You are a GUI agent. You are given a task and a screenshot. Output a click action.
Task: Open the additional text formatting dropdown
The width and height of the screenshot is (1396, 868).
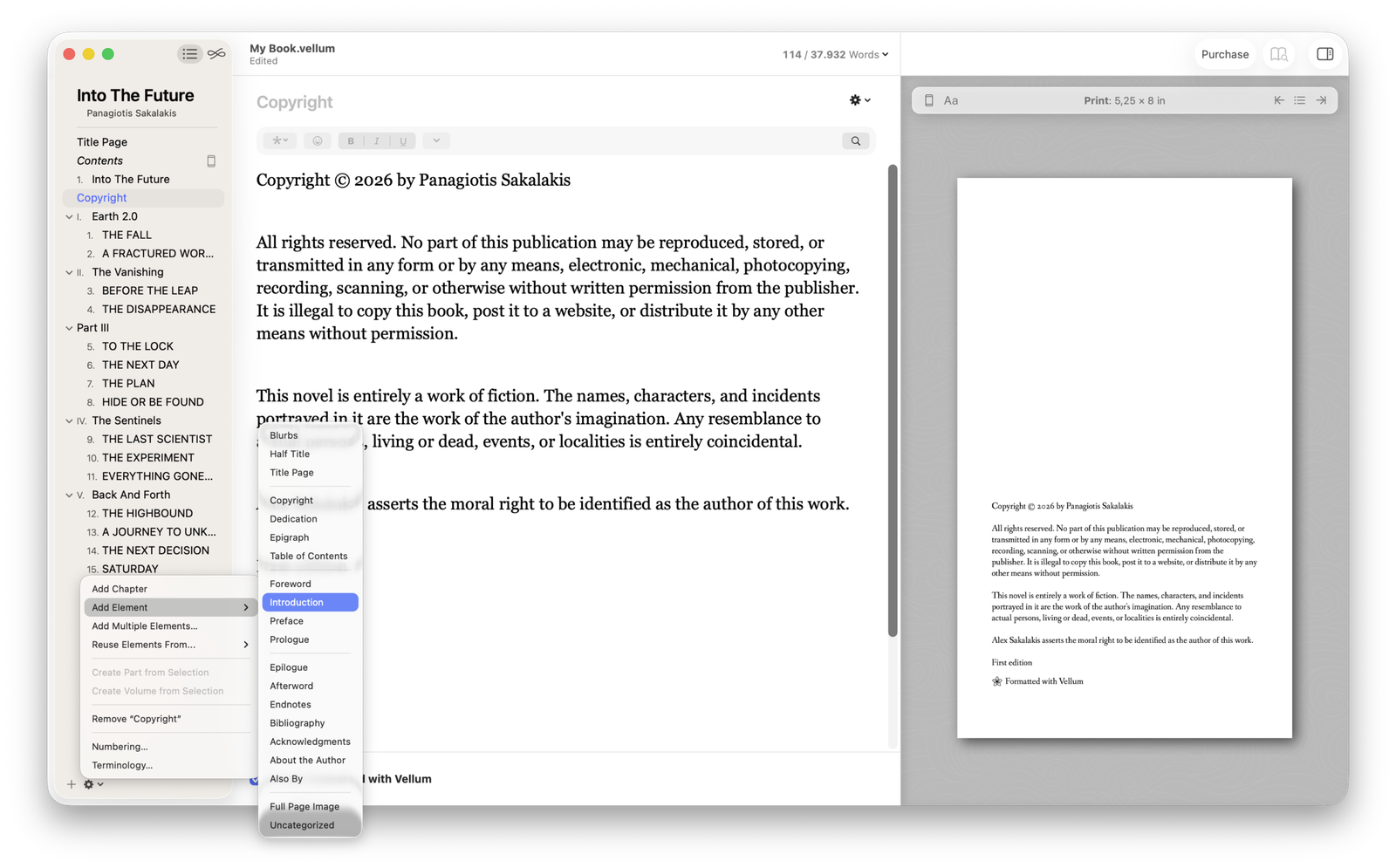tap(436, 140)
